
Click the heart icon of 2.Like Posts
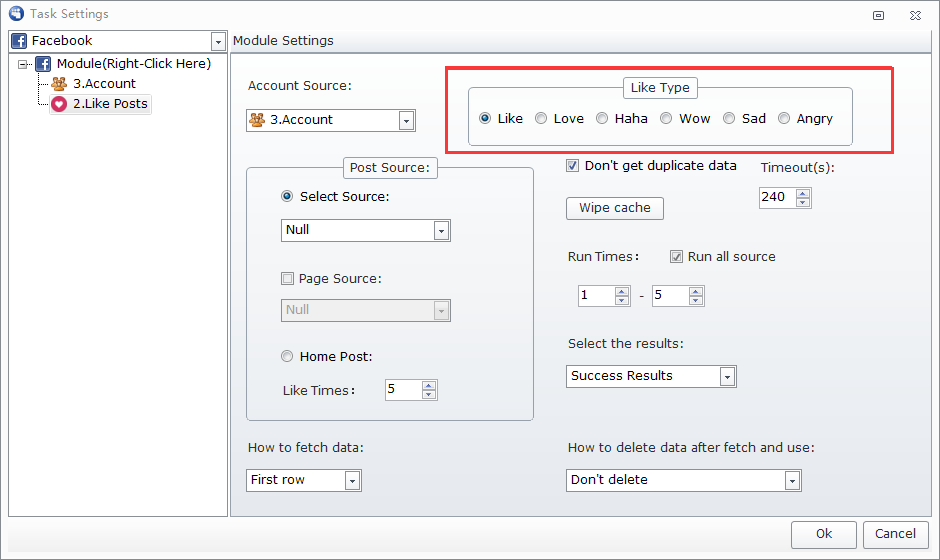coord(59,104)
